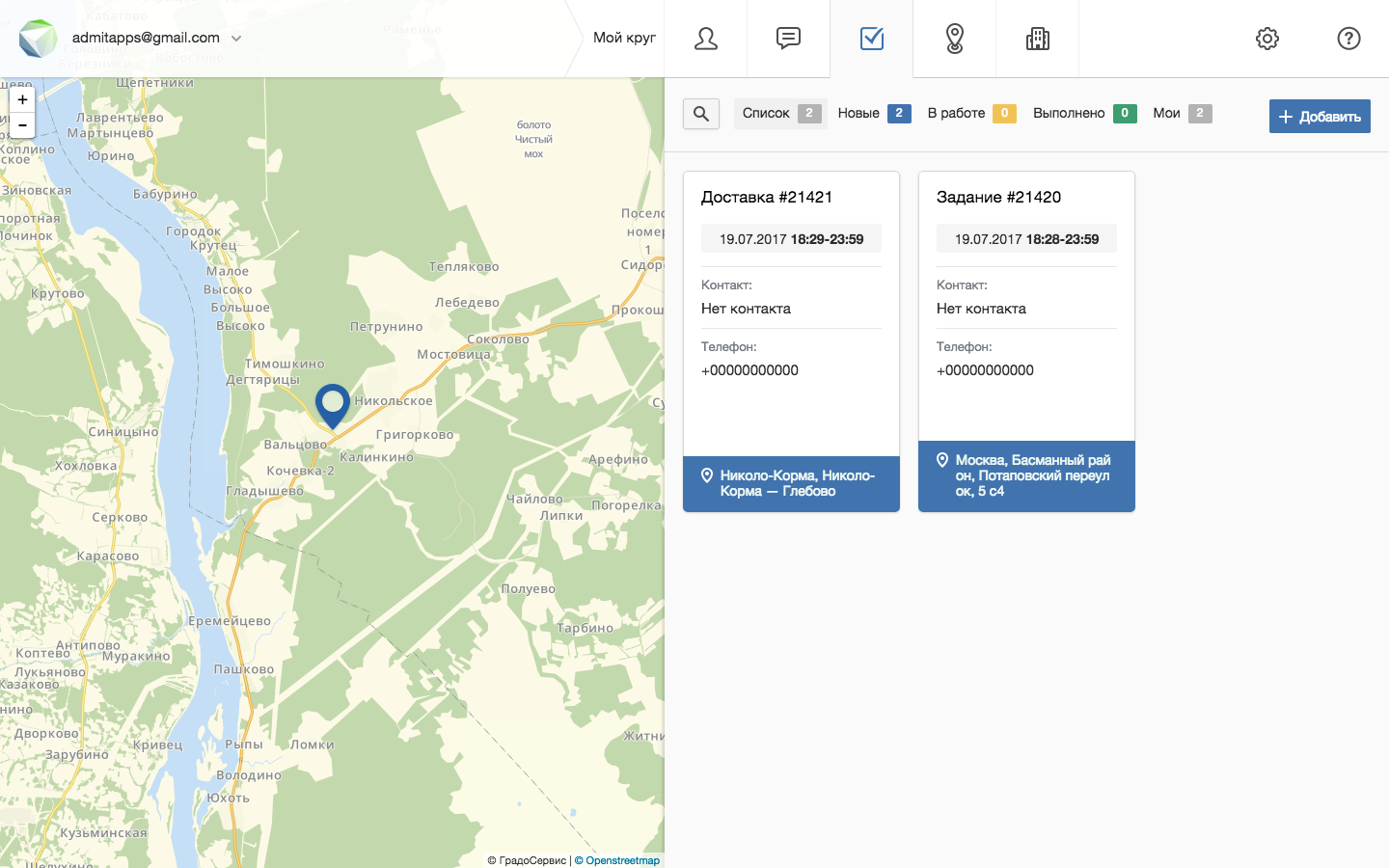
Task: Click the Григорково label on the map
Action: pyautogui.click(x=415, y=435)
